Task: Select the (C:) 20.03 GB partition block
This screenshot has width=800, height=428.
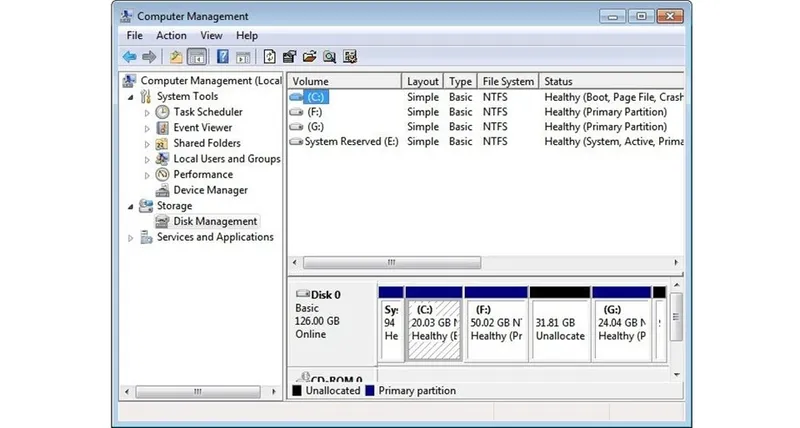Action: pos(434,323)
